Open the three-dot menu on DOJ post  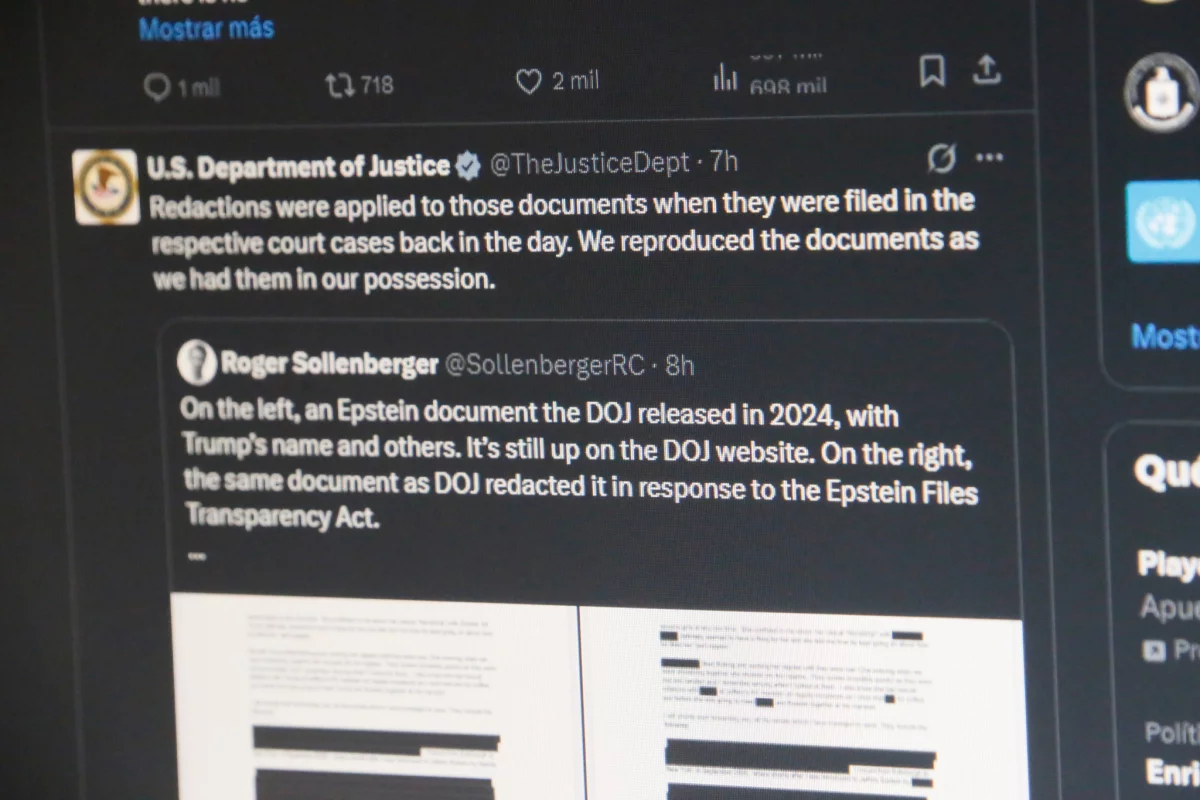989,157
